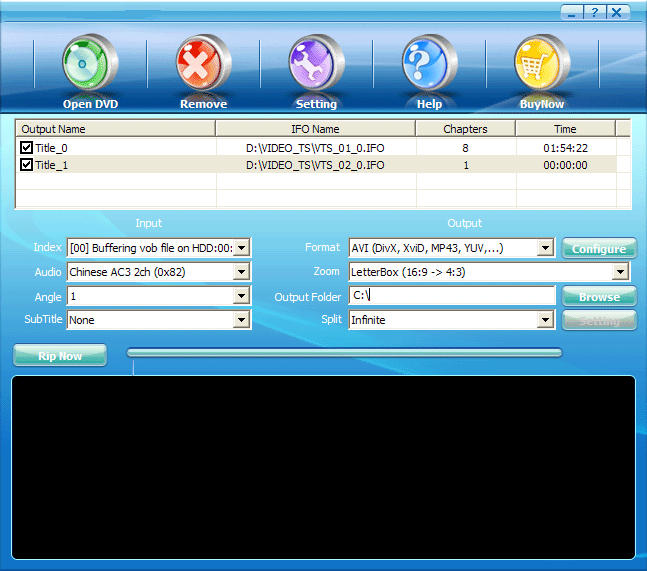
Task: Toggle the Title_1 checkbox
Action: pos(26,165)
